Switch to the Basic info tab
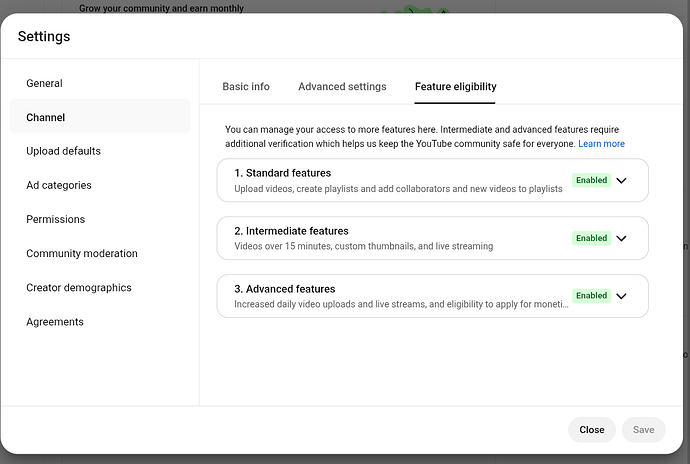 [246, 87]
